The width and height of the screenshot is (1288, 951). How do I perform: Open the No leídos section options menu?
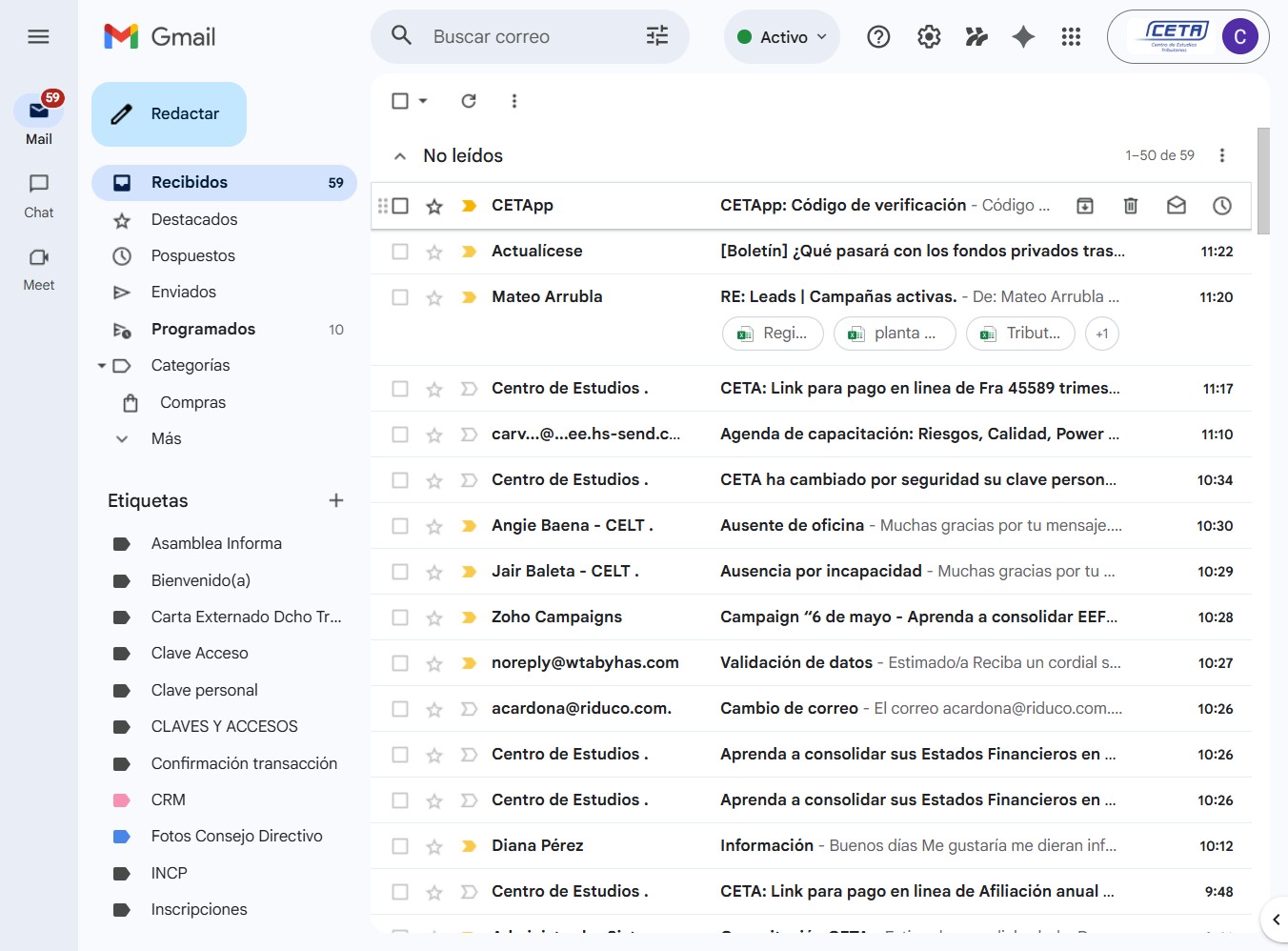1222,155
